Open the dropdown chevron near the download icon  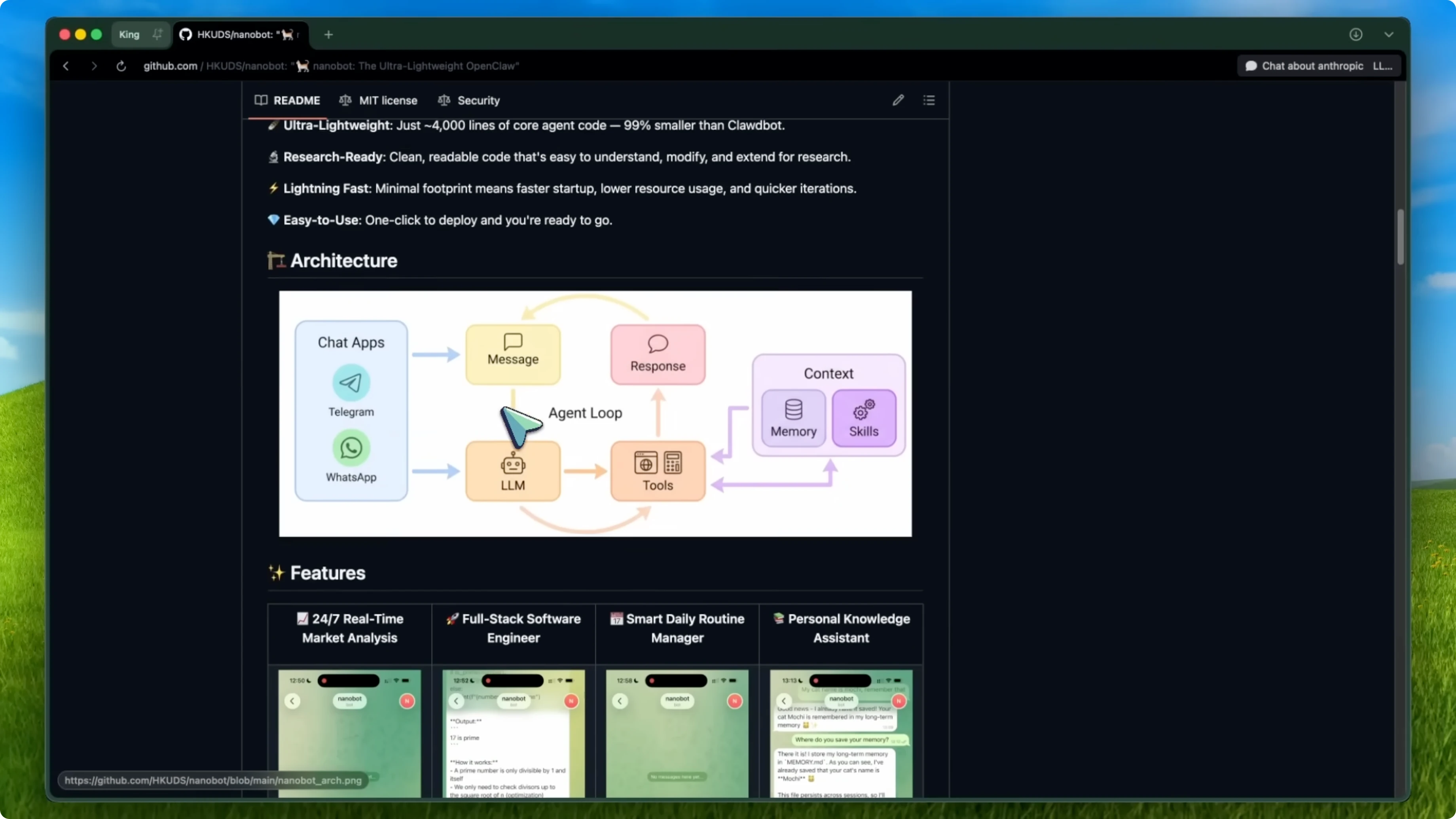coord(1389,34)
